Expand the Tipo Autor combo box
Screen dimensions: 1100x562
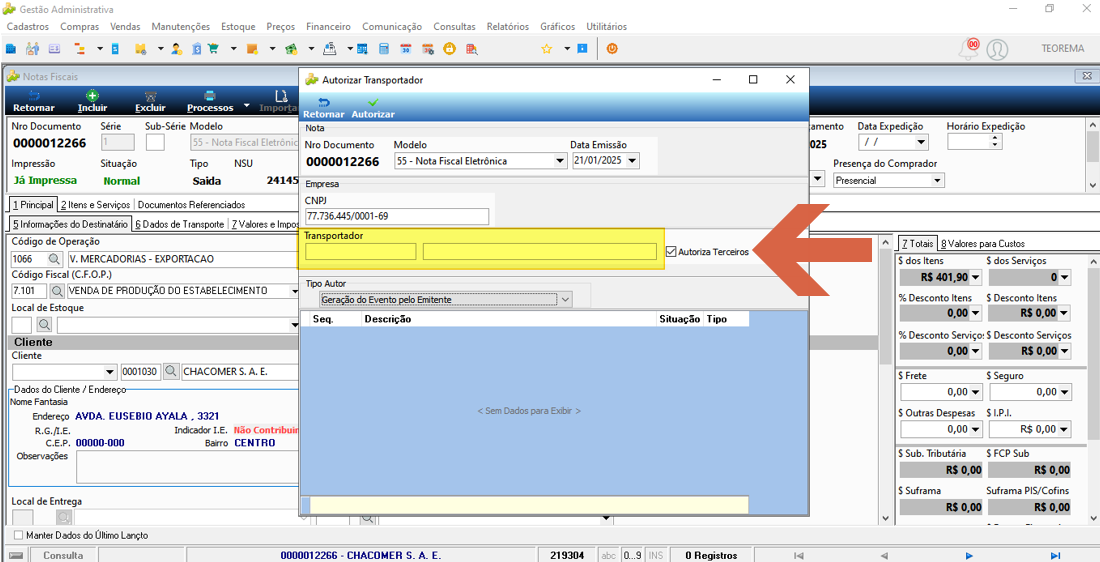click(565, 300)
